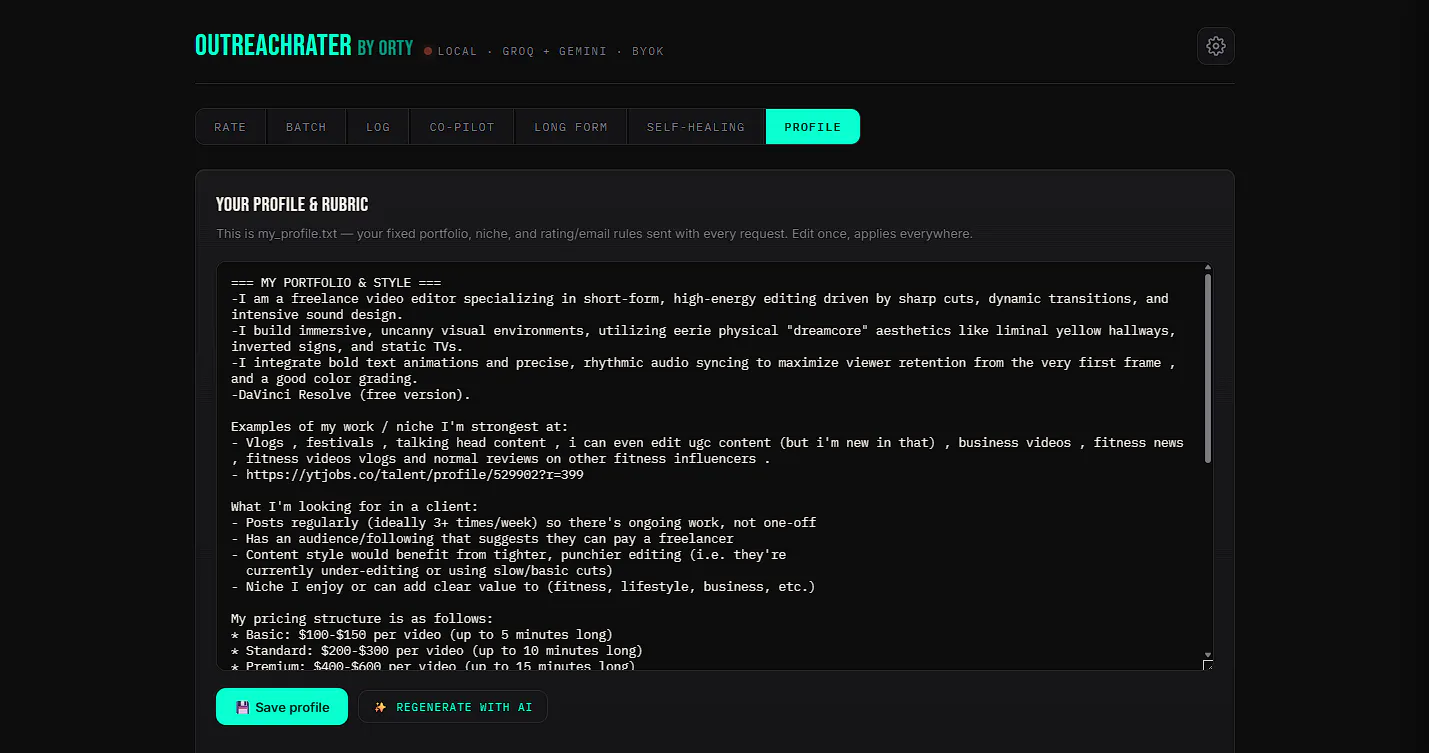Click the textarea scroll up arrow
Image resolution: width=1429 pixels, height=753 pixels.
(x=1208, y=268)
